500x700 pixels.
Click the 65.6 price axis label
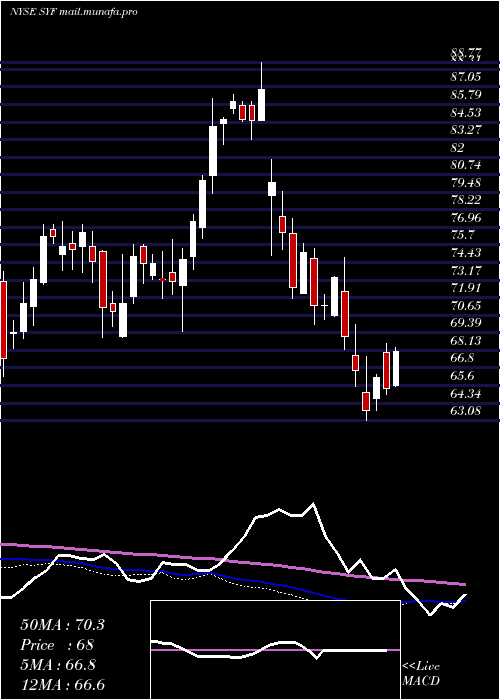point(462,376)
